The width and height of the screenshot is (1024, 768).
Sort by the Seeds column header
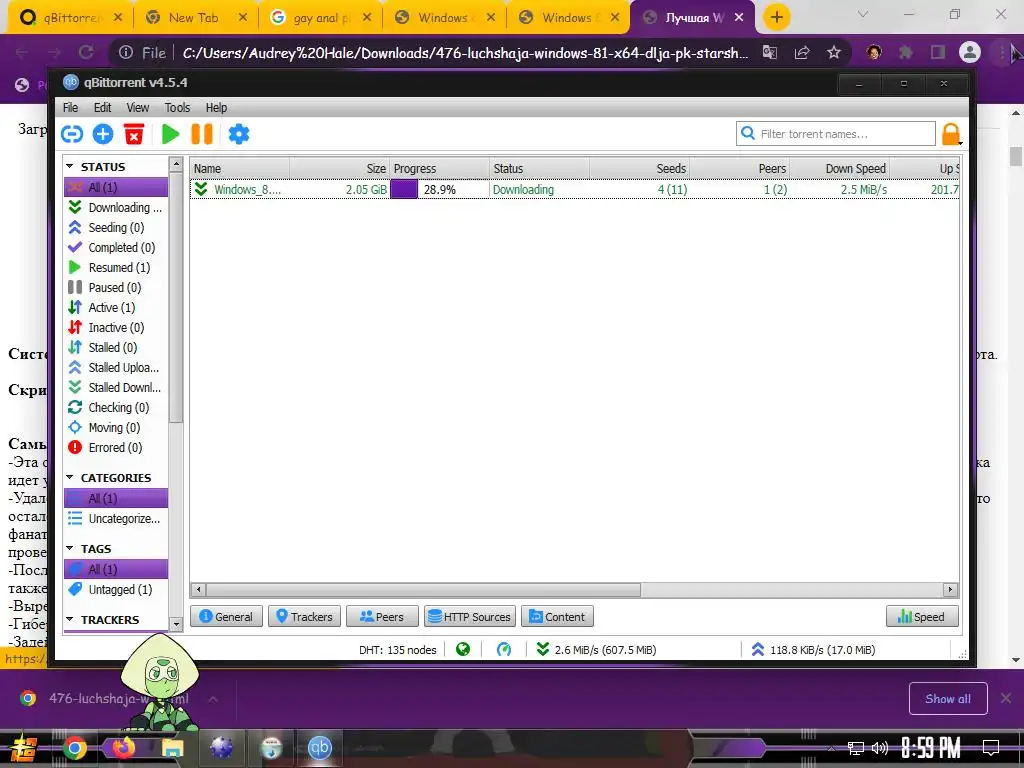click(x=639, y=168)
